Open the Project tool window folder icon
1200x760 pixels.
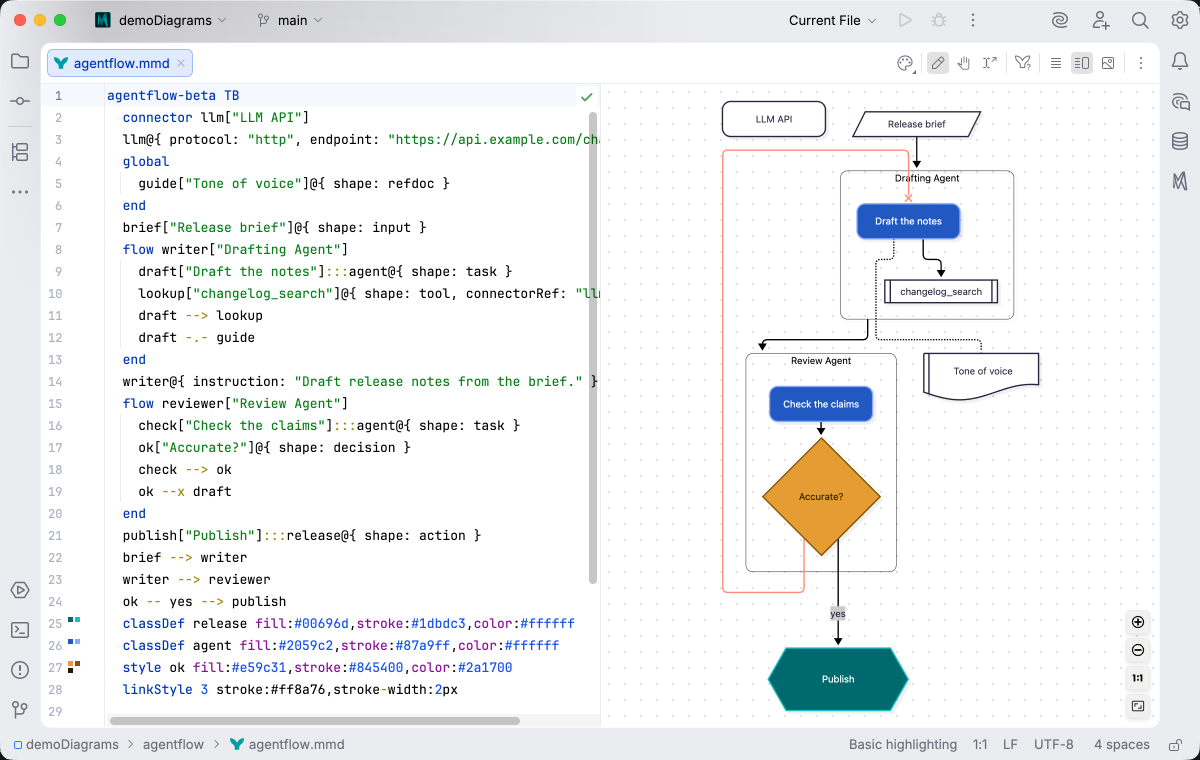coord(20,61)
